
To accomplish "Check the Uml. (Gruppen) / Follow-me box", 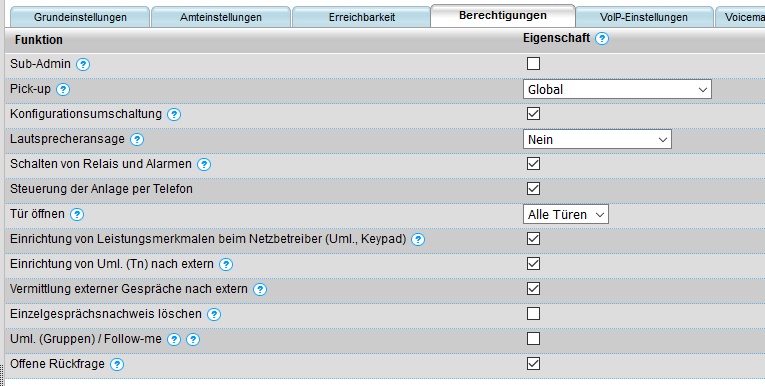I will pos(533,339).
